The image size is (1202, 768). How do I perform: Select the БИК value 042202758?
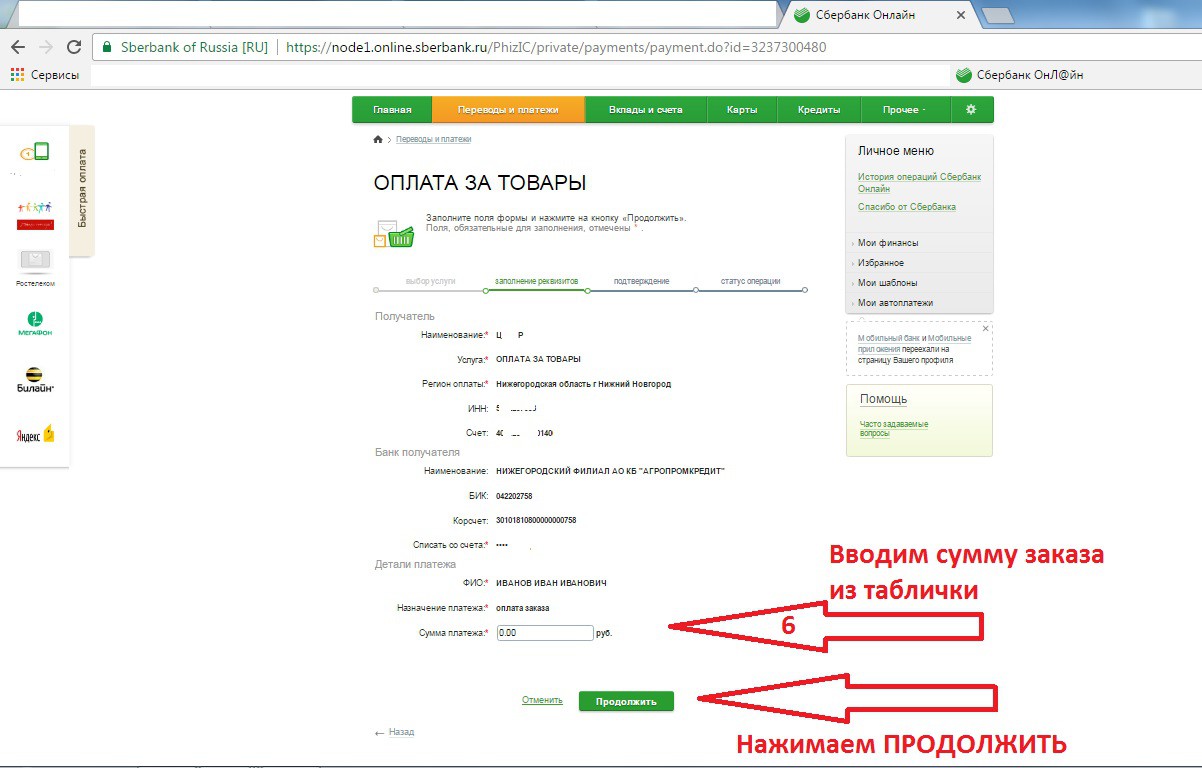[x=514, y=496]
